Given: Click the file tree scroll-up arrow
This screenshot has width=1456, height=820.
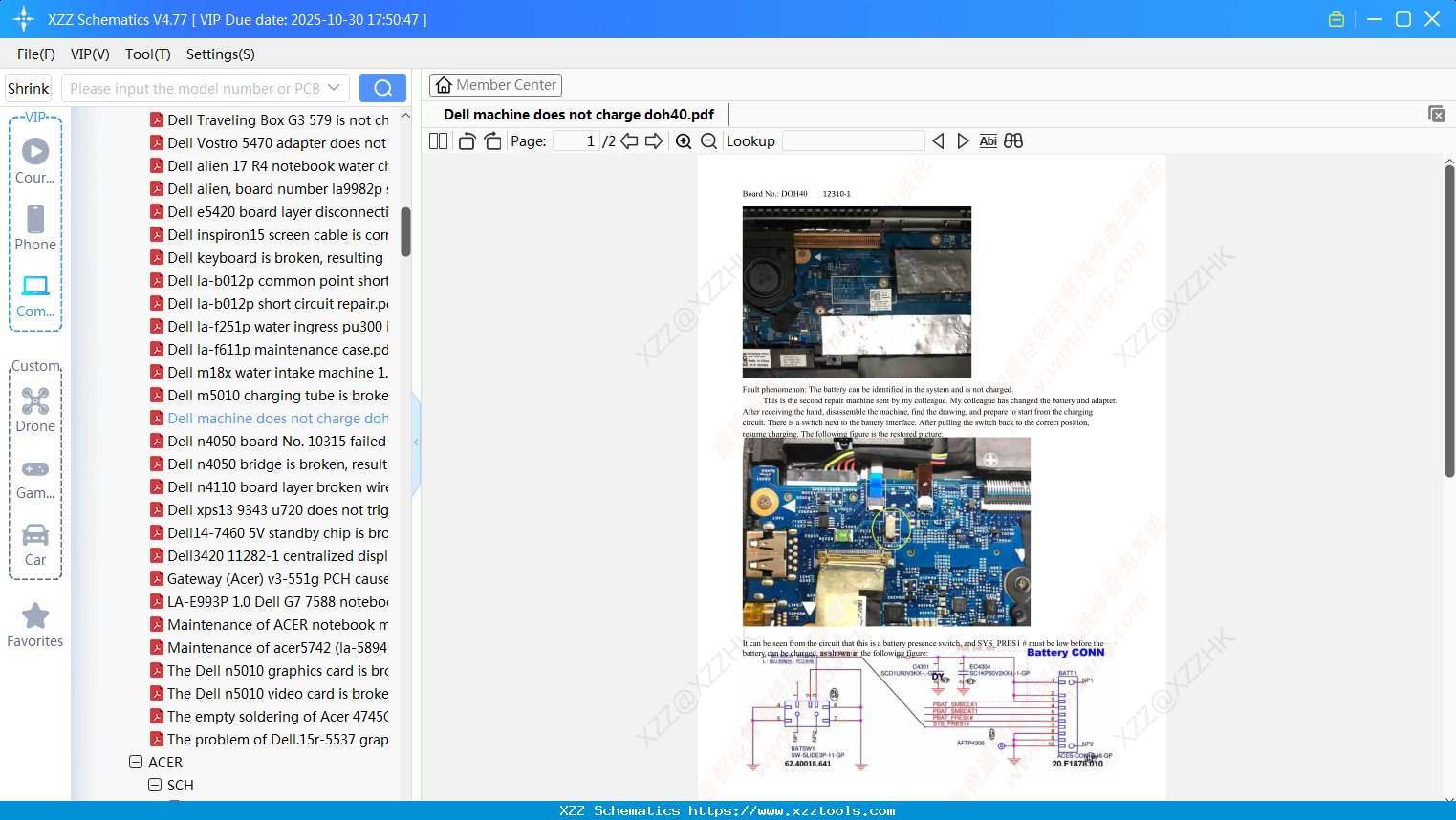Looking at the screenshot, I should [405, 116].
